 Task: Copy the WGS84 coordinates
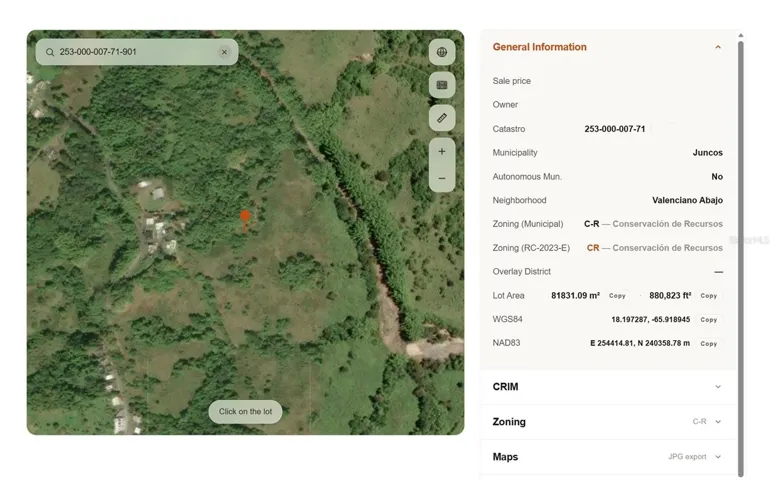tap(709, 320)
